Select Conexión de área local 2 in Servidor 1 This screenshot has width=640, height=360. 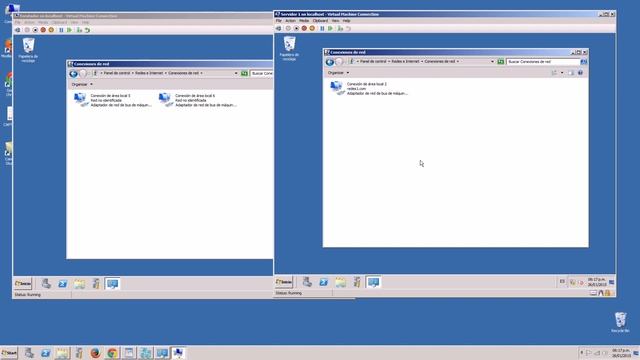point(369,89)
